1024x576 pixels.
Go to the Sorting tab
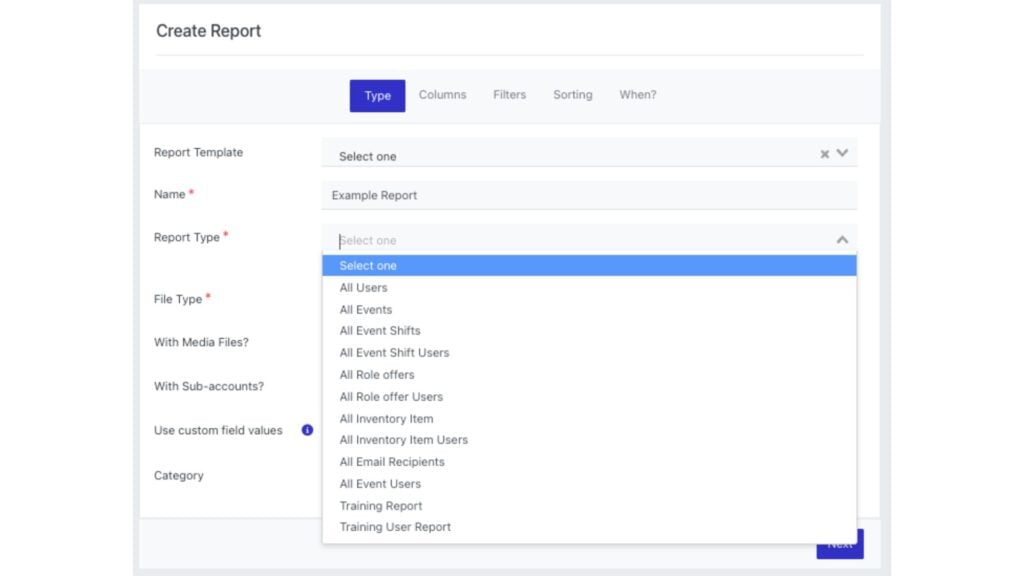click(x=572, y=95)
